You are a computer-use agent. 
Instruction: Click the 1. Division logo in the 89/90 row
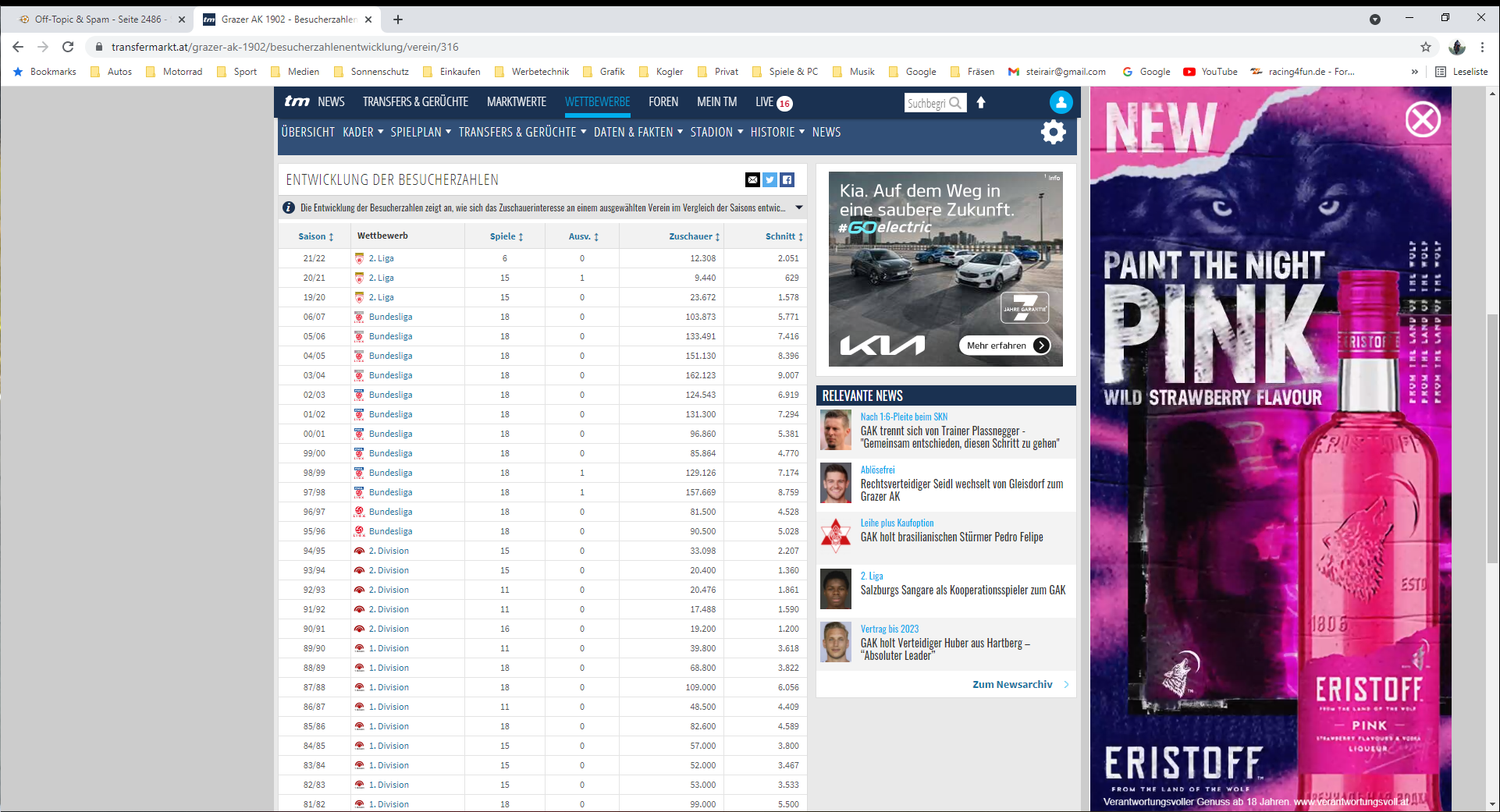[359, 648]
